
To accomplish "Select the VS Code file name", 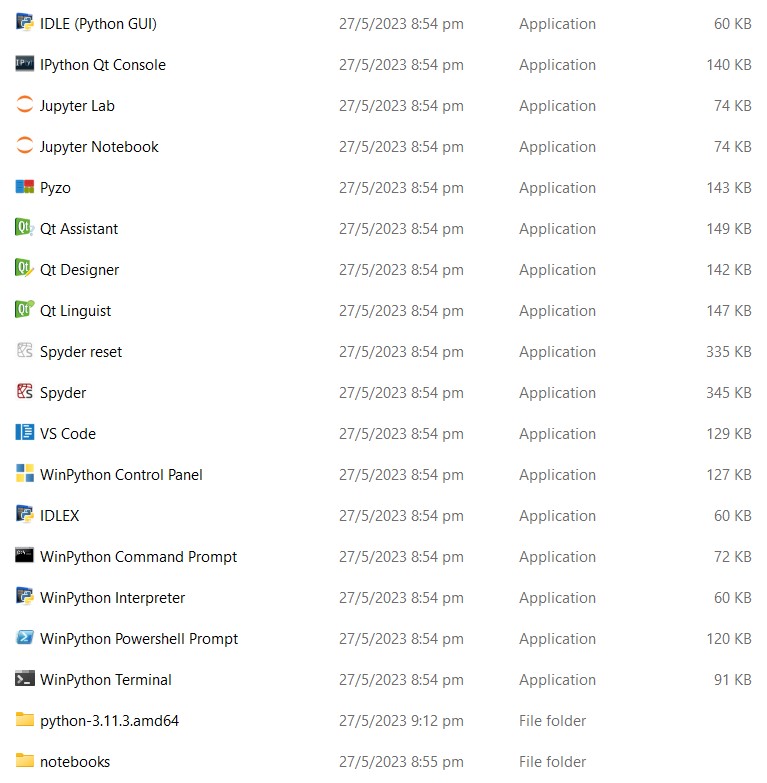I will pos(68,434).
